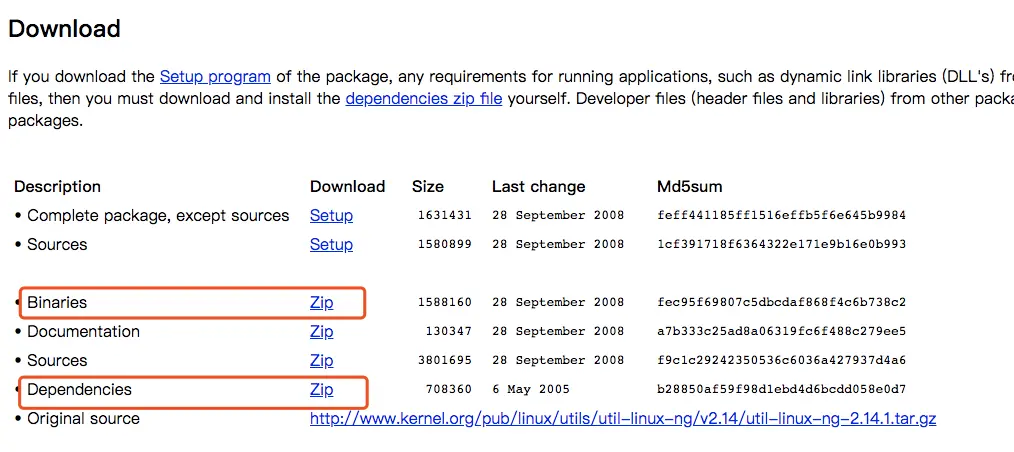Click the Last change column header
Screen dimensions: 1014x452
(x=538, y=186)
